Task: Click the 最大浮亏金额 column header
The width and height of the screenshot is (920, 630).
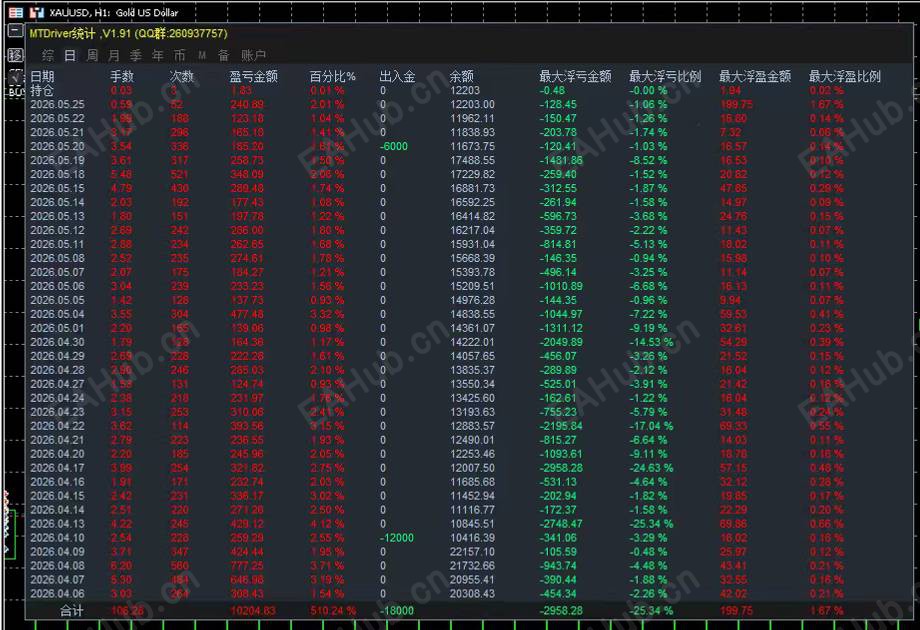Action: coord(575,76)
